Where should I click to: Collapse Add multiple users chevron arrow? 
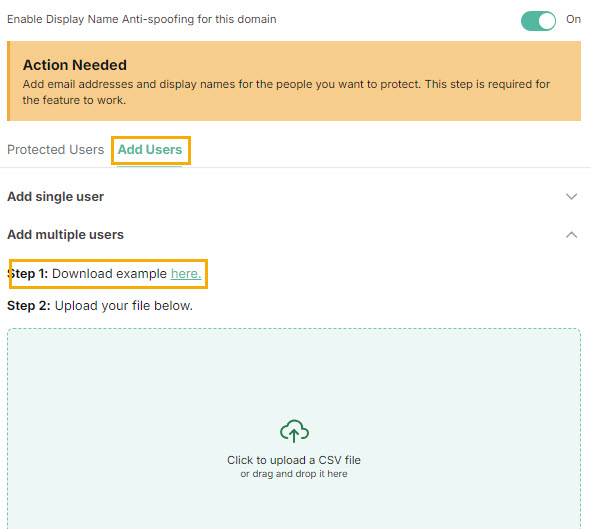[x=571, y=235]
